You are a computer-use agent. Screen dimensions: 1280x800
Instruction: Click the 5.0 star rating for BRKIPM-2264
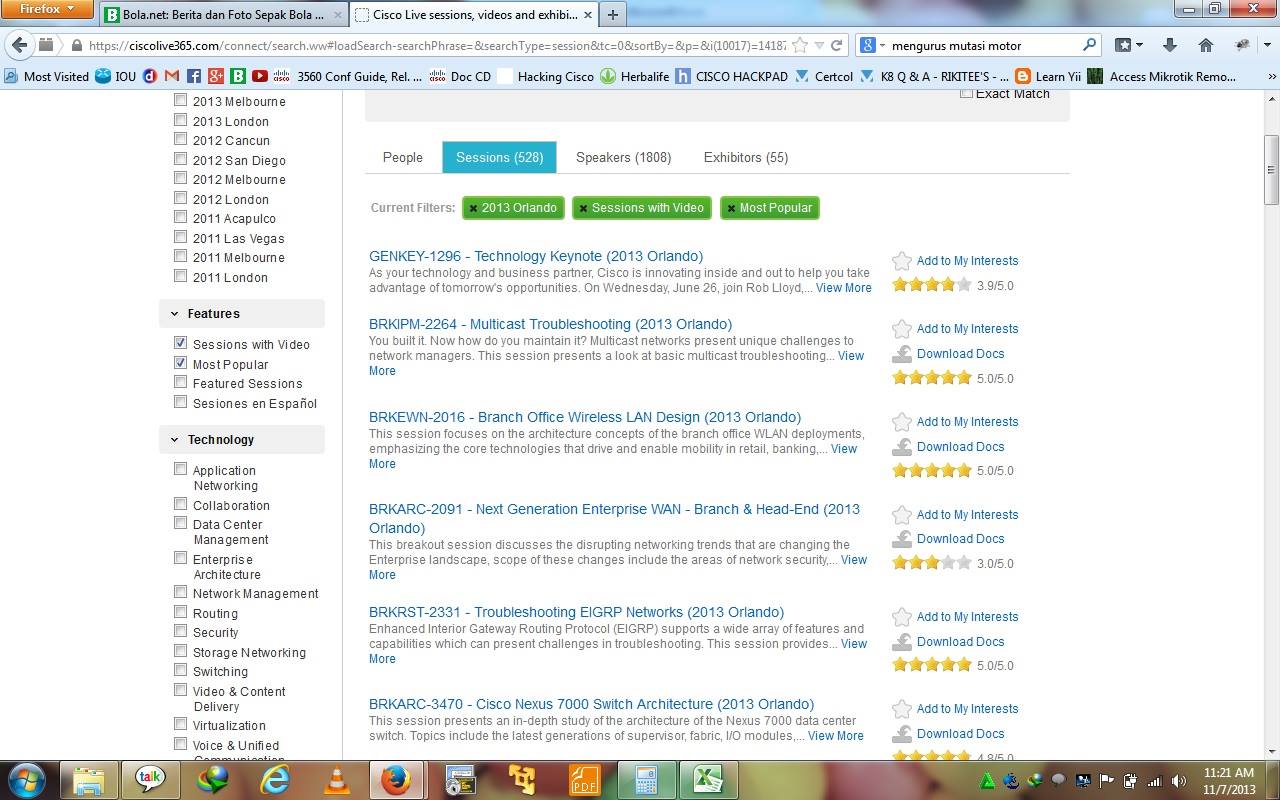932,378
